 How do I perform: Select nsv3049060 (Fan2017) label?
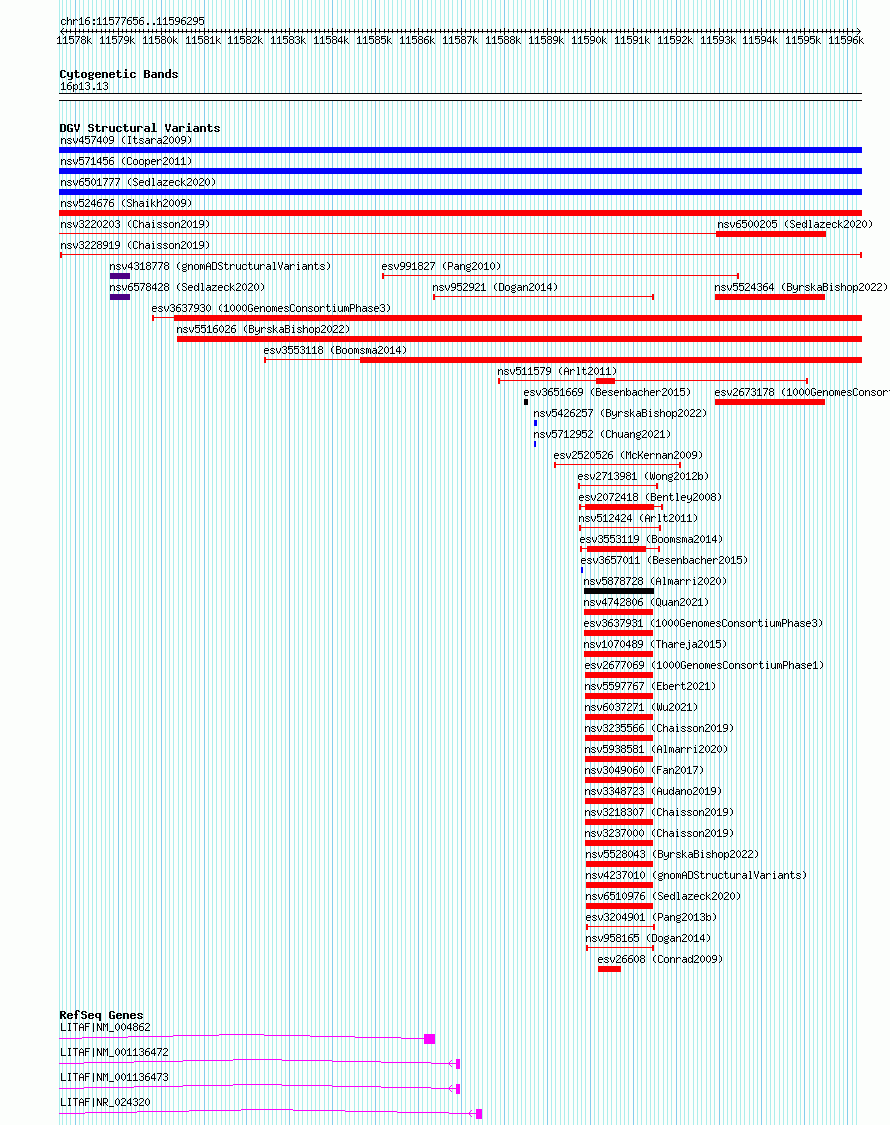[x=644, y=770]
